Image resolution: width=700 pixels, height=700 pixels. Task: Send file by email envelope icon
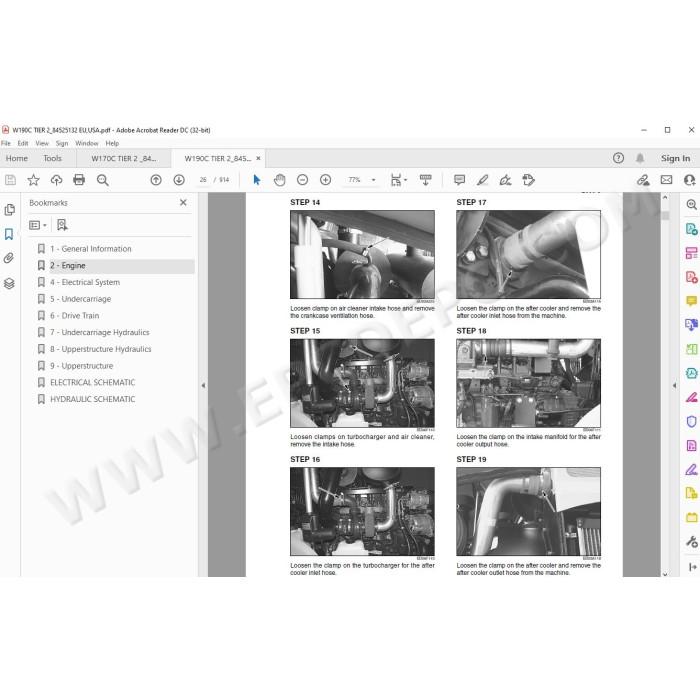tap(666, 180)
